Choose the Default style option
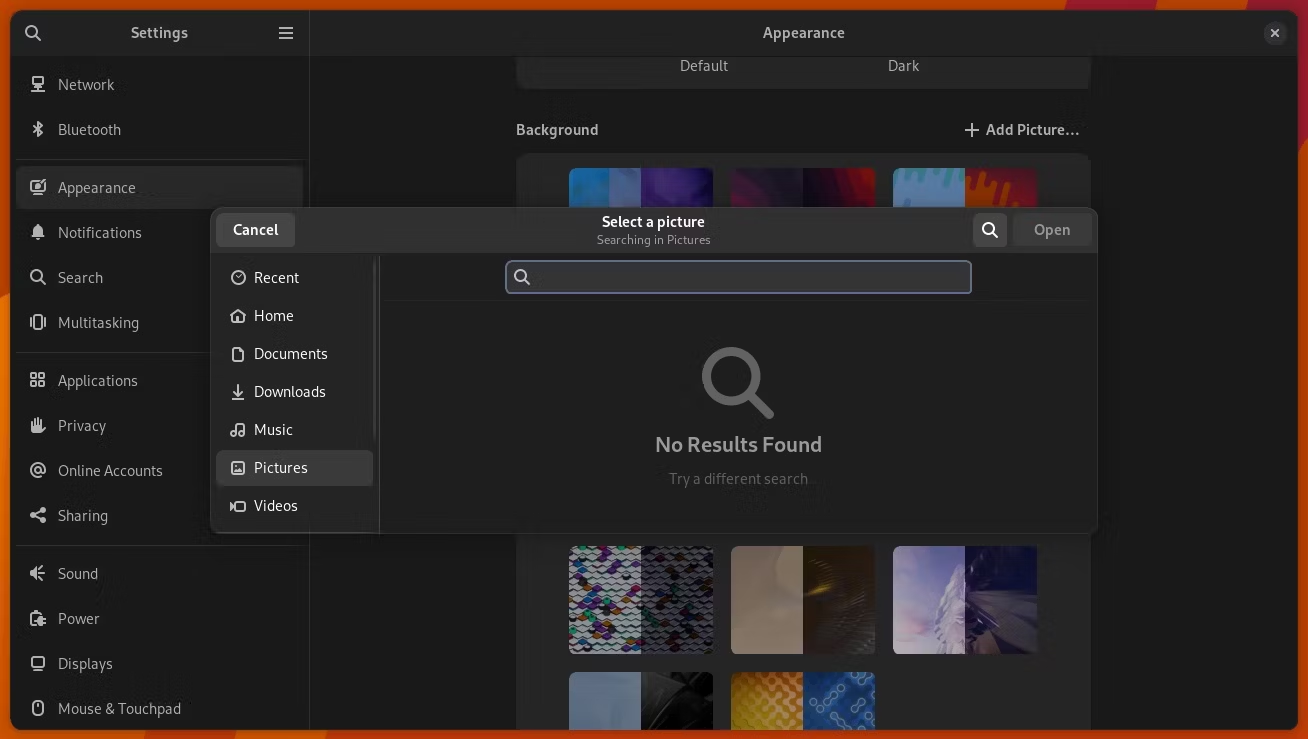Screen dimensions: 1308x739 pyautogui.click(x=704, y=66)
